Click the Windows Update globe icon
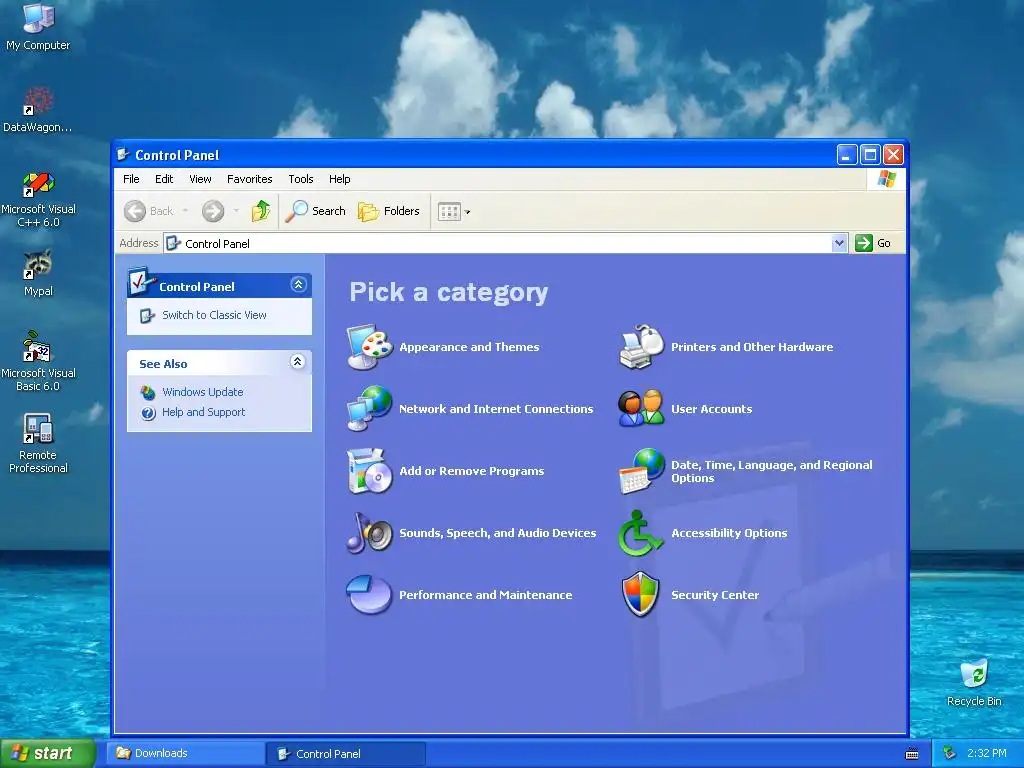 (148, 392)
